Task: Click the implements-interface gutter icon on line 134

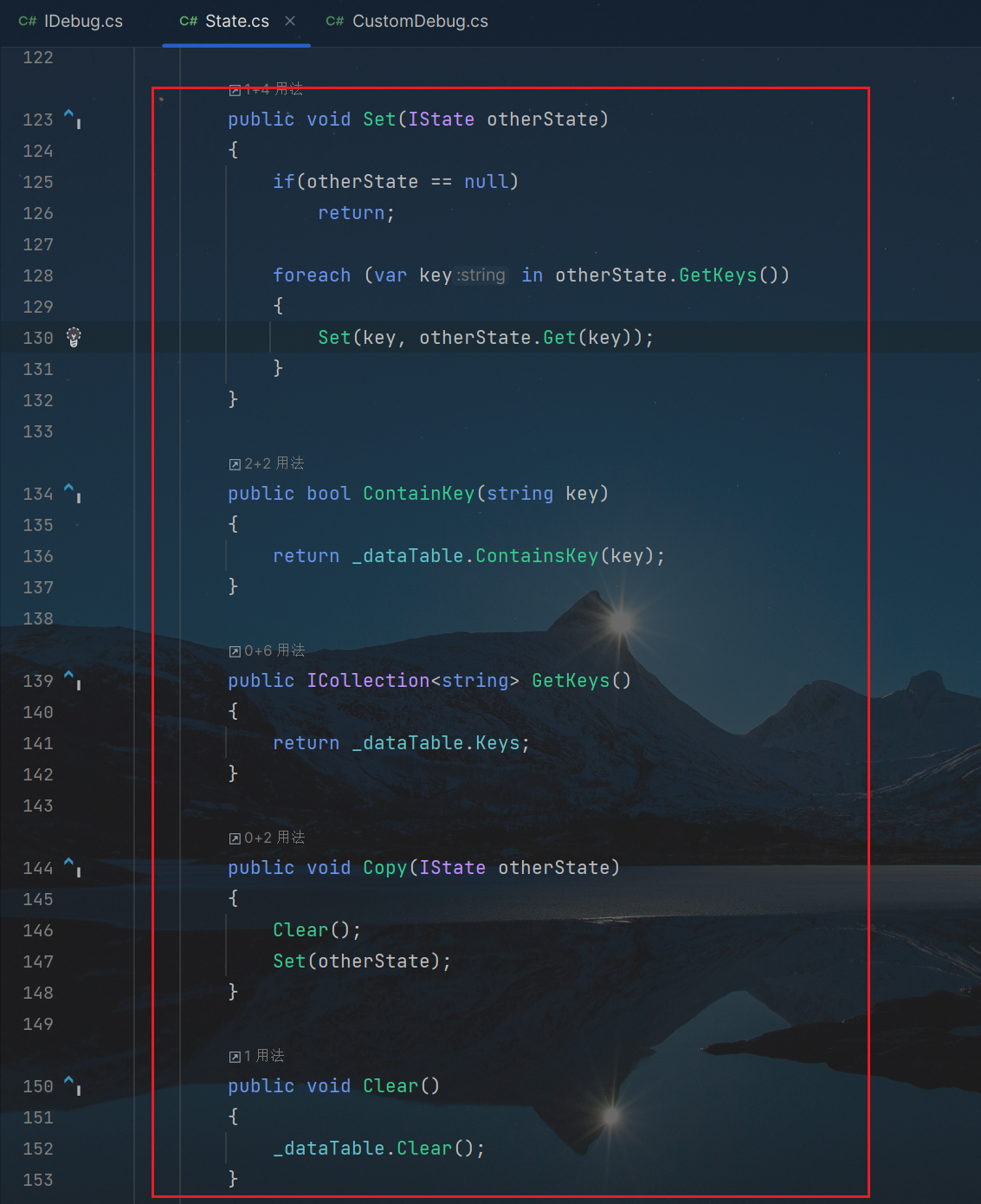Action: coord(73,493)
